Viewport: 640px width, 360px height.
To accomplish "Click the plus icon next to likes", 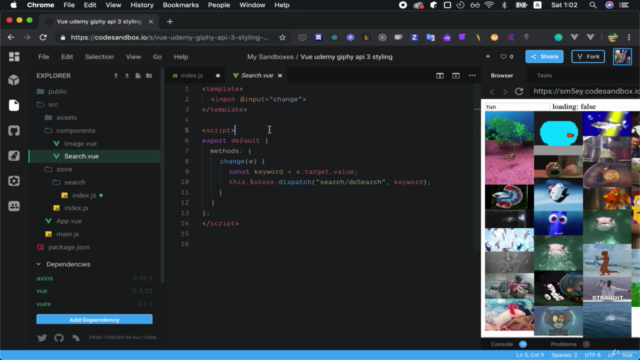I will [x=488, y=56].
